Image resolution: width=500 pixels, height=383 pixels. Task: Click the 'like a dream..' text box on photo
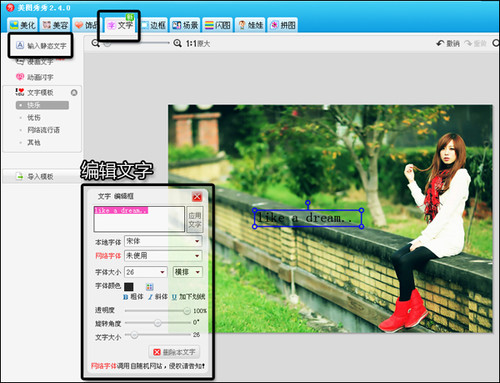tap(308, 218)
